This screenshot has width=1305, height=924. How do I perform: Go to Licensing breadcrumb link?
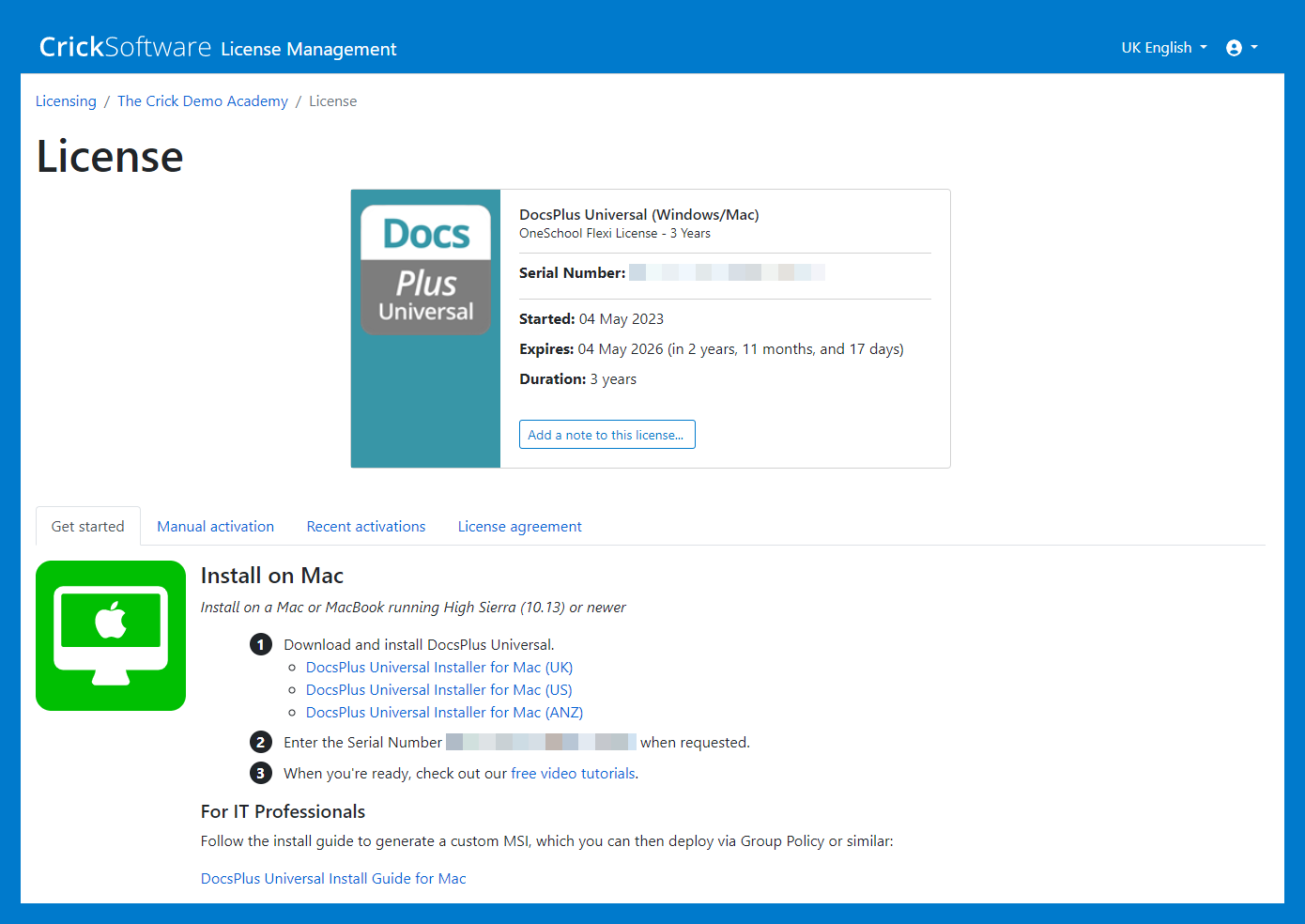pos(66,101)
